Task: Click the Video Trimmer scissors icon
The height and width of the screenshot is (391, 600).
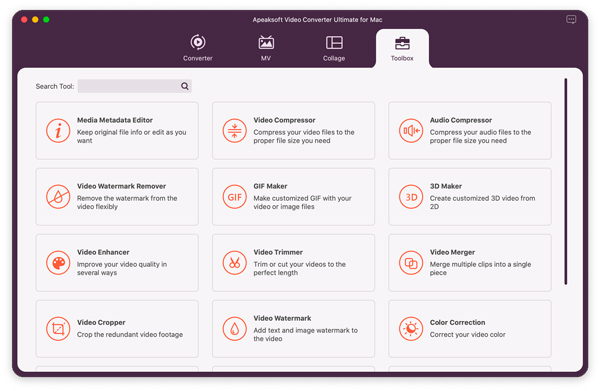Action: point(235,263)
